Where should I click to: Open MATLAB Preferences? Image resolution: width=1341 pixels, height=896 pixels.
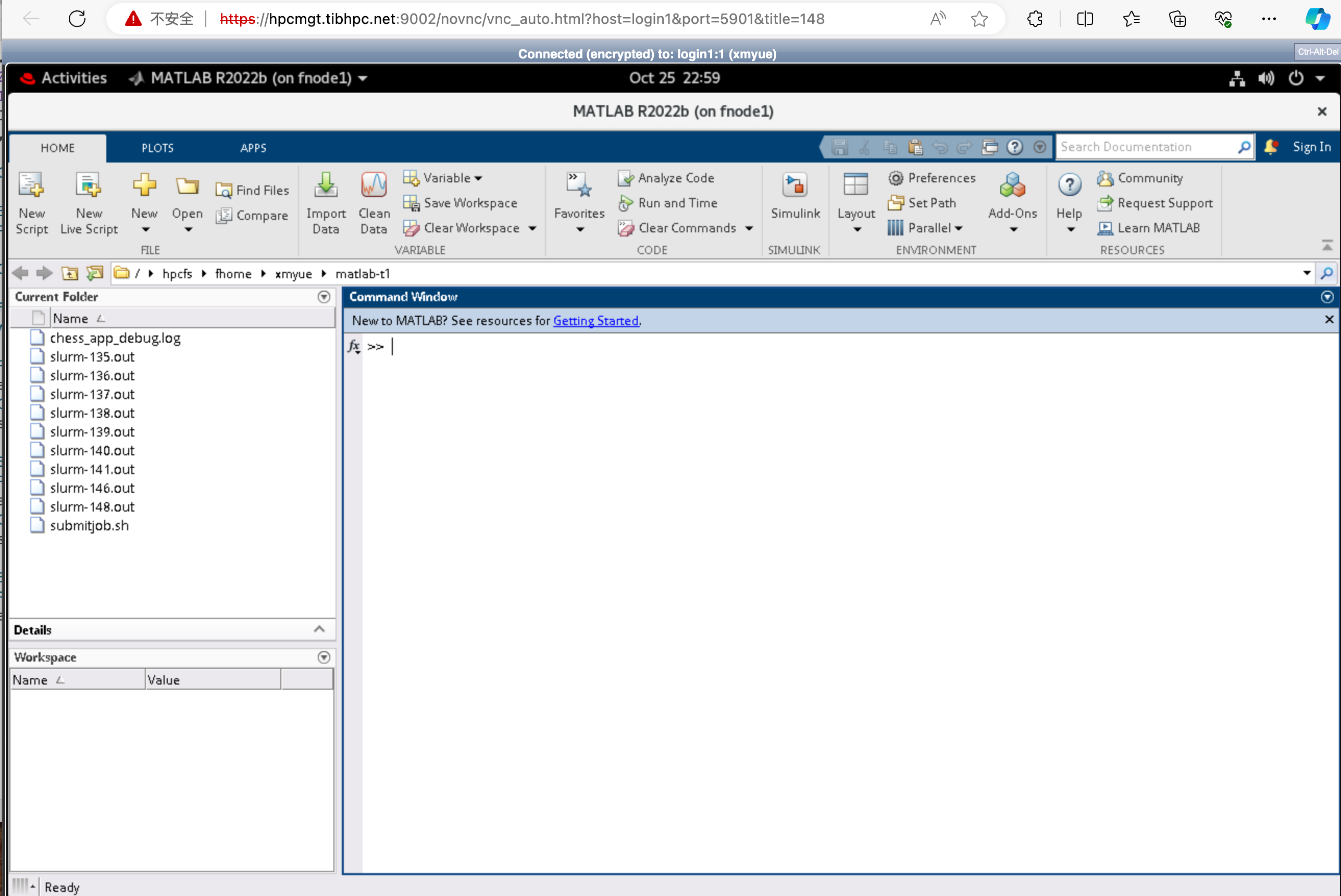point(932,178)
